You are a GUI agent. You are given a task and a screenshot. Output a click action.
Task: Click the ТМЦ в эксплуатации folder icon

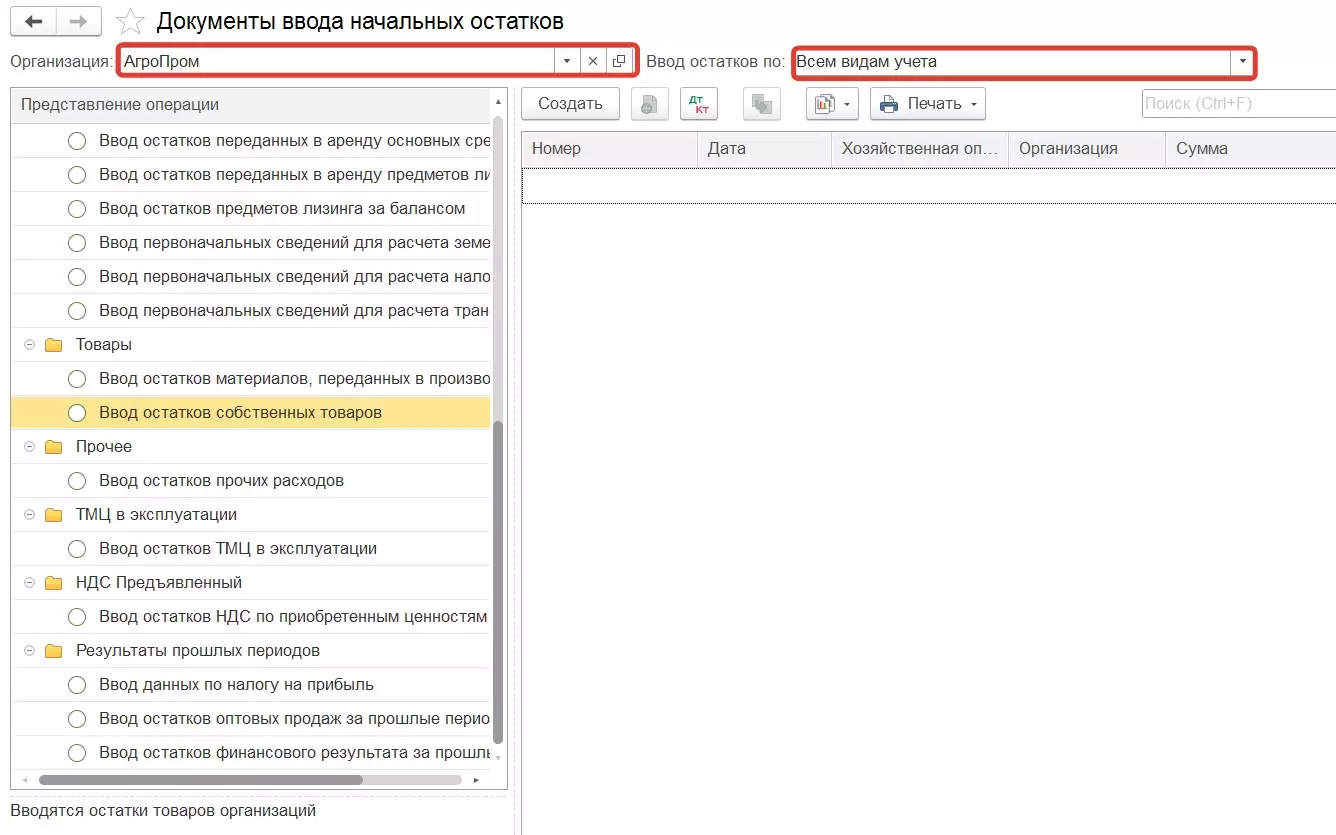(53, 515)
